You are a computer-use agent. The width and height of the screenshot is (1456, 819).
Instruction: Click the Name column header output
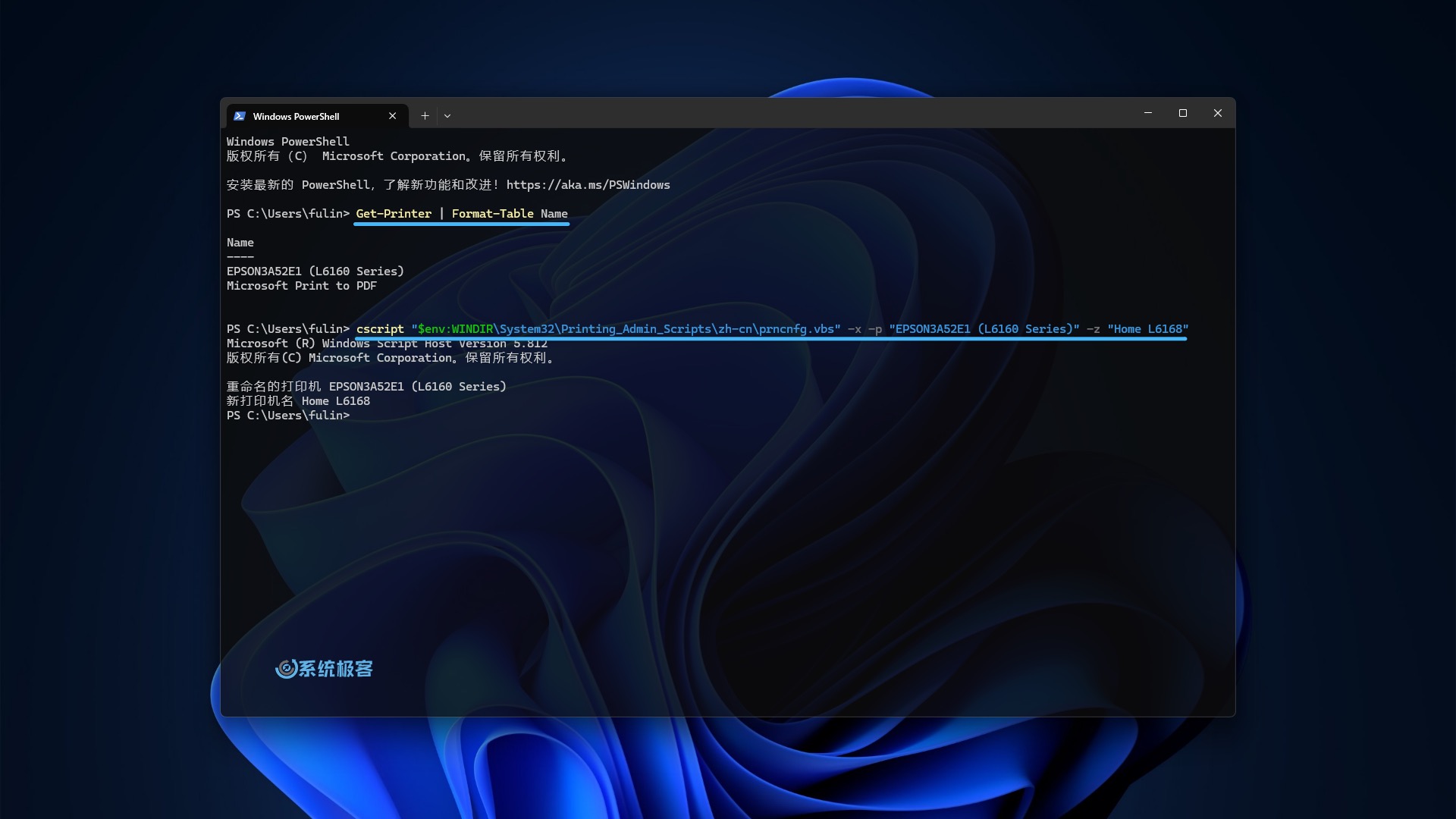pyautogui.click(x=240, y=243)
